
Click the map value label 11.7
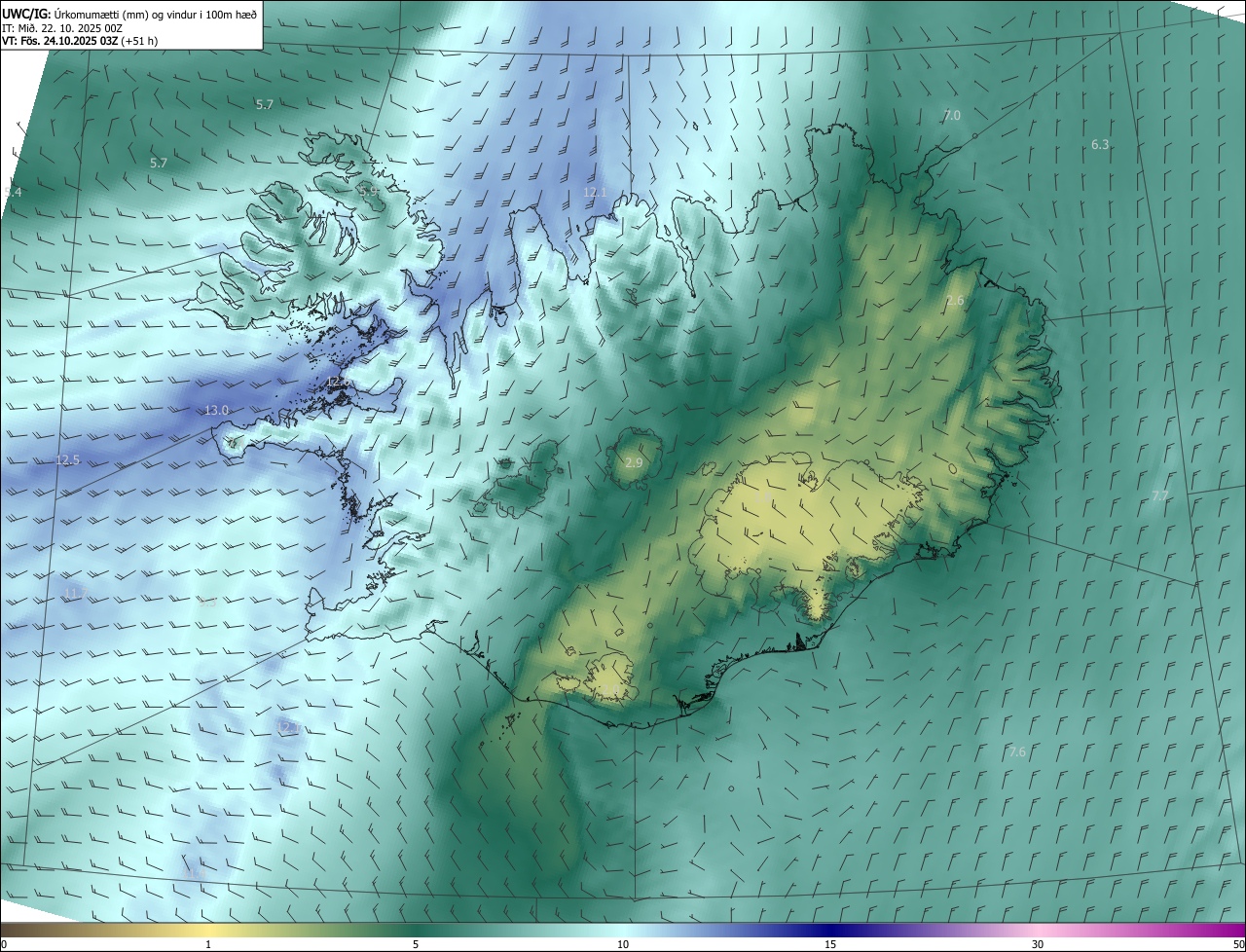(x=74, y=593)
